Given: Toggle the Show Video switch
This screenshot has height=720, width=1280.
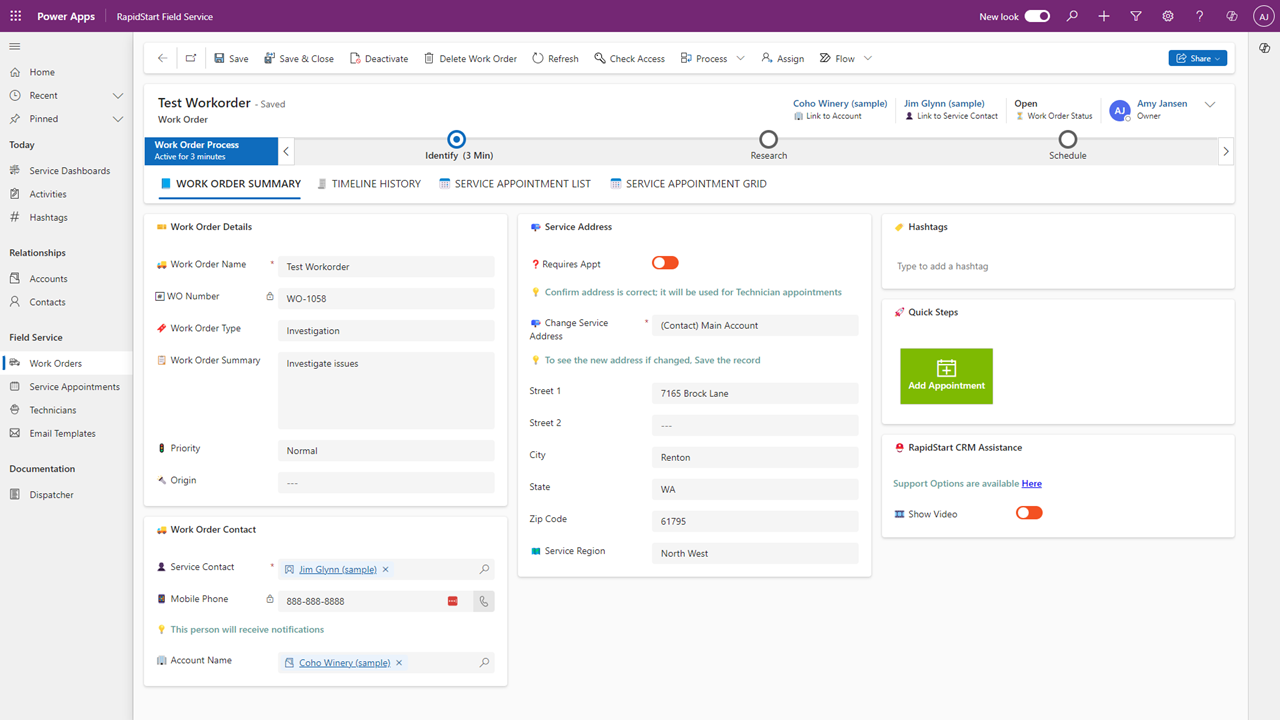Looking at the screenshot, I should pyautogui.click(x=1029, y=513).
